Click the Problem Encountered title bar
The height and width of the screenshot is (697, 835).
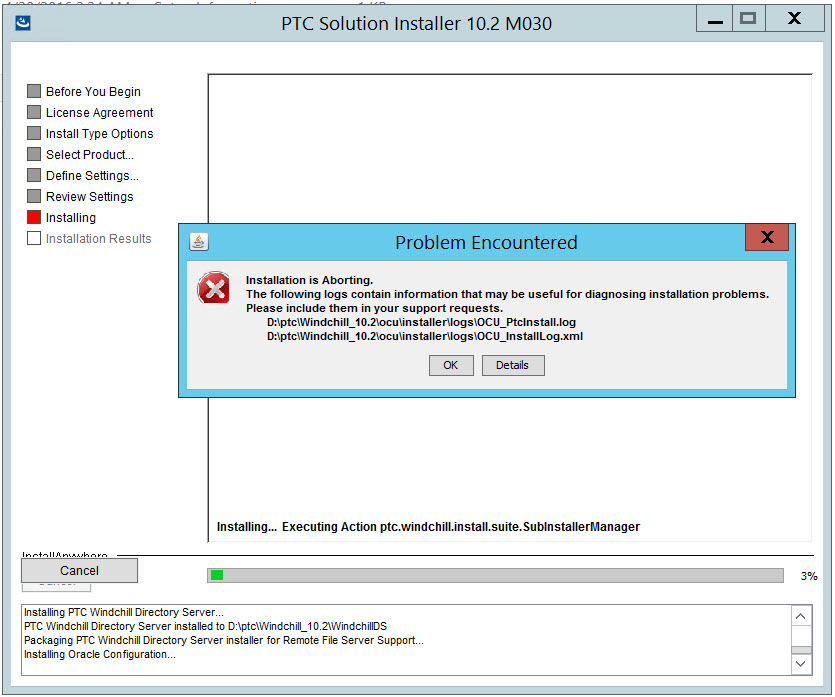click(486, 242)
